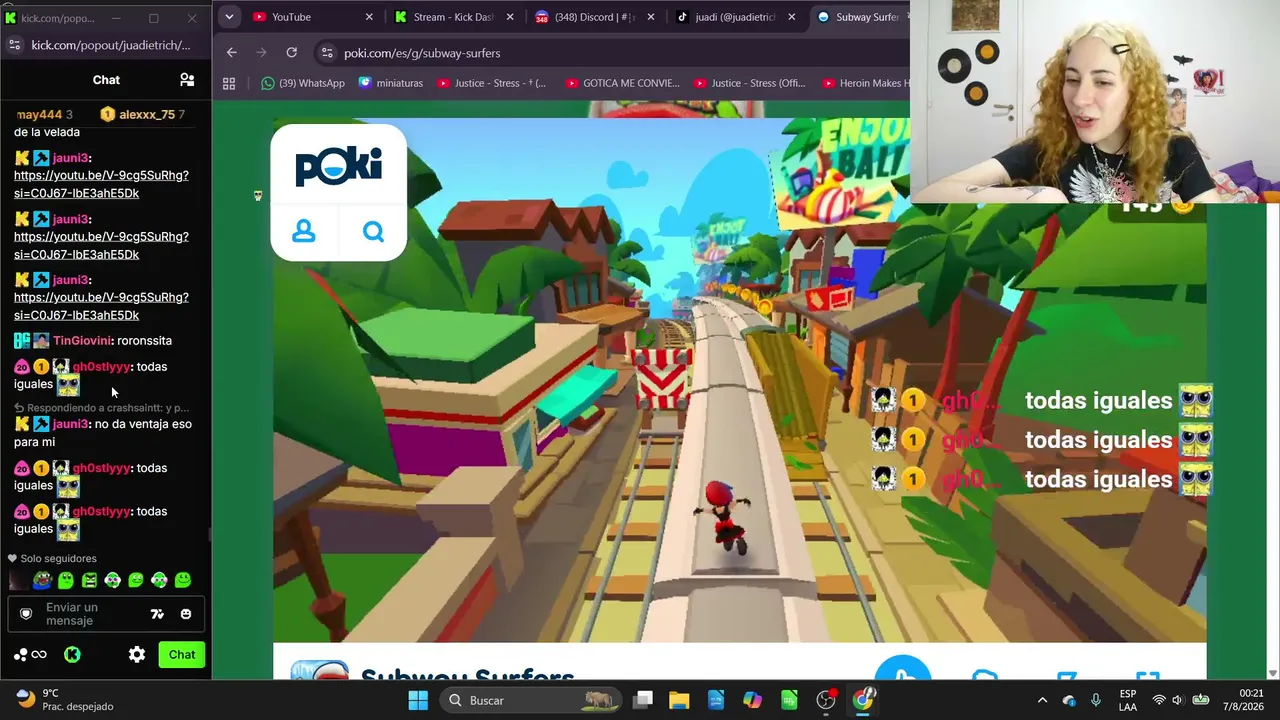1280x720 pixels.
Task: Show hidden system tray icons
Action: pyautogui.click(x=1042, y=700)
